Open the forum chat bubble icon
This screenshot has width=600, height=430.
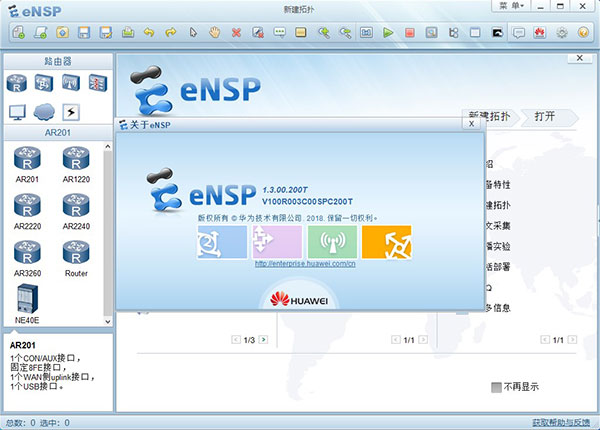coord(518,33)
